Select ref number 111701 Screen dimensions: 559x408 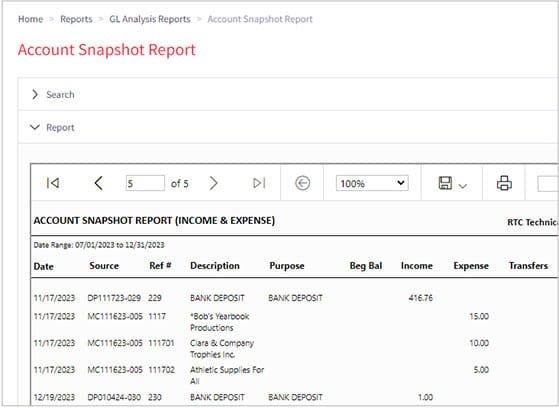pyautogui.click(x=161, y=343)
